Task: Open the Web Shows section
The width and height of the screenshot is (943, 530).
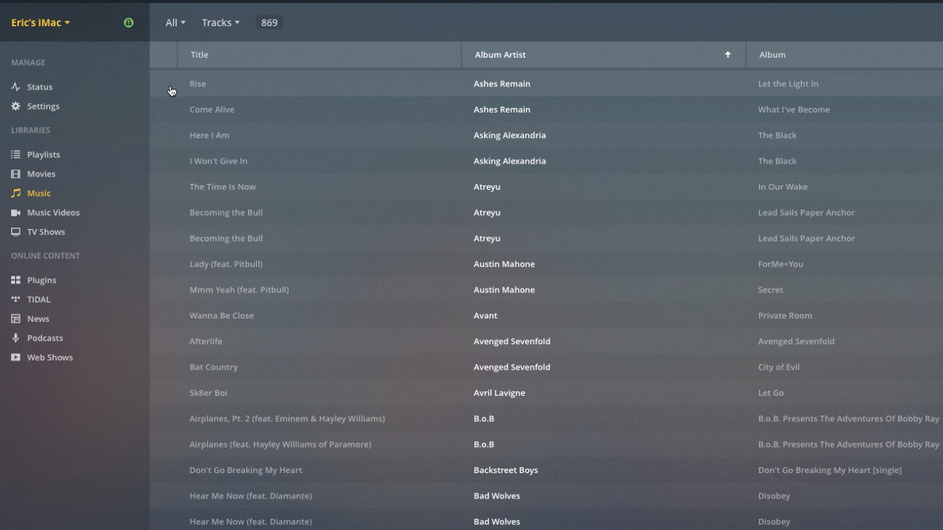Action: pyautogui.click(x=49, y=357)
